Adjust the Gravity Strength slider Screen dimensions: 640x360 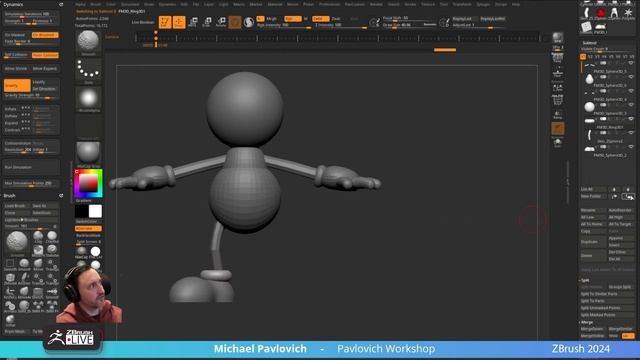point(31,96)
